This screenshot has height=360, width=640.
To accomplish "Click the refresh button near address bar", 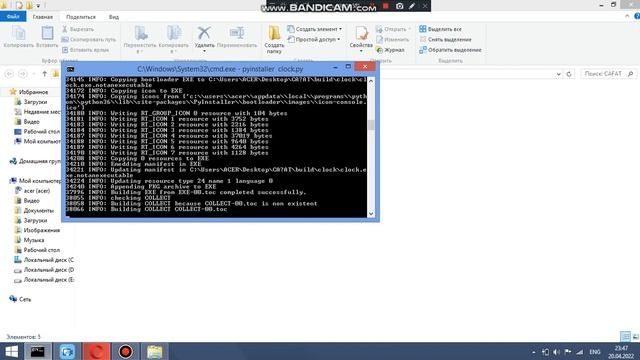I will 569,74.
